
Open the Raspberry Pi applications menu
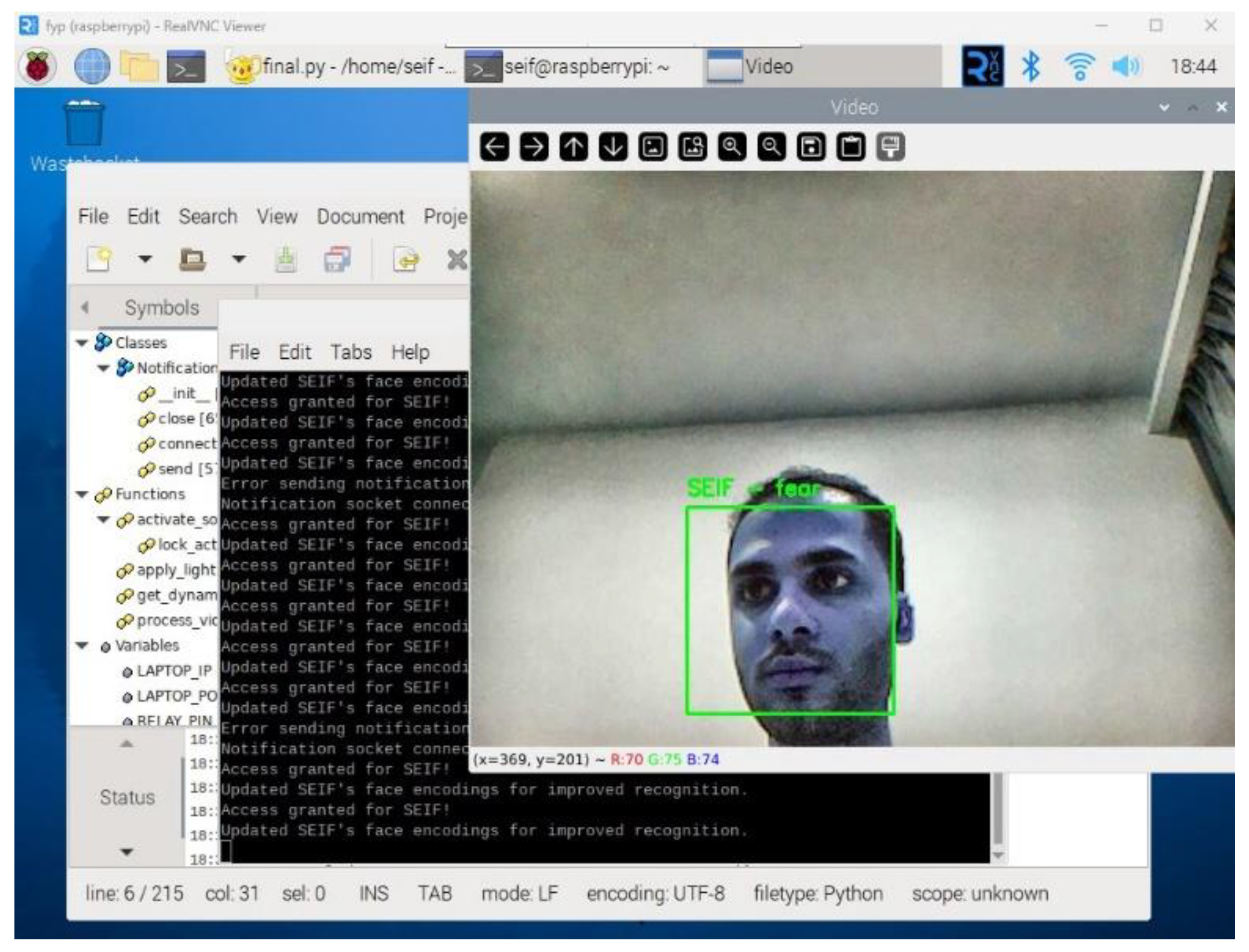(38, 66)
